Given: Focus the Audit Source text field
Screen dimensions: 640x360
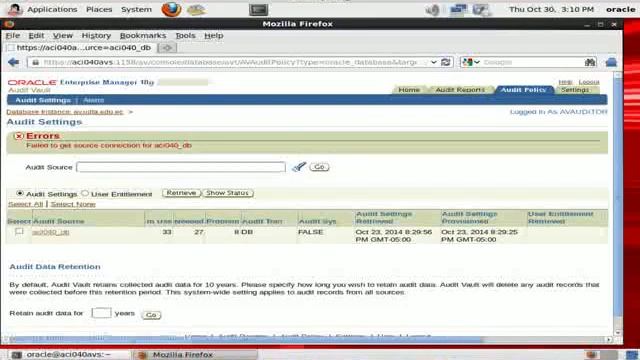Looking at the screenshot, I should (x=181, y=167).
